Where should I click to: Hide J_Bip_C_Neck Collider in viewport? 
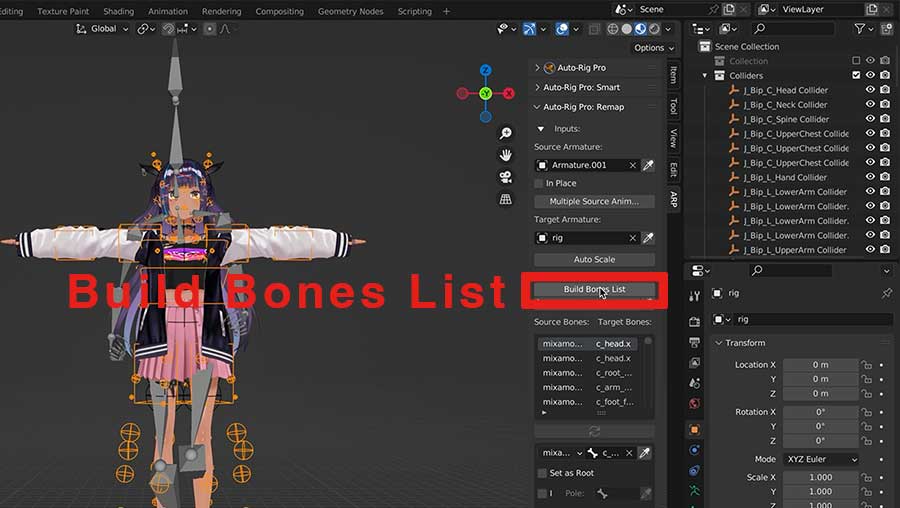pos(870,104)
